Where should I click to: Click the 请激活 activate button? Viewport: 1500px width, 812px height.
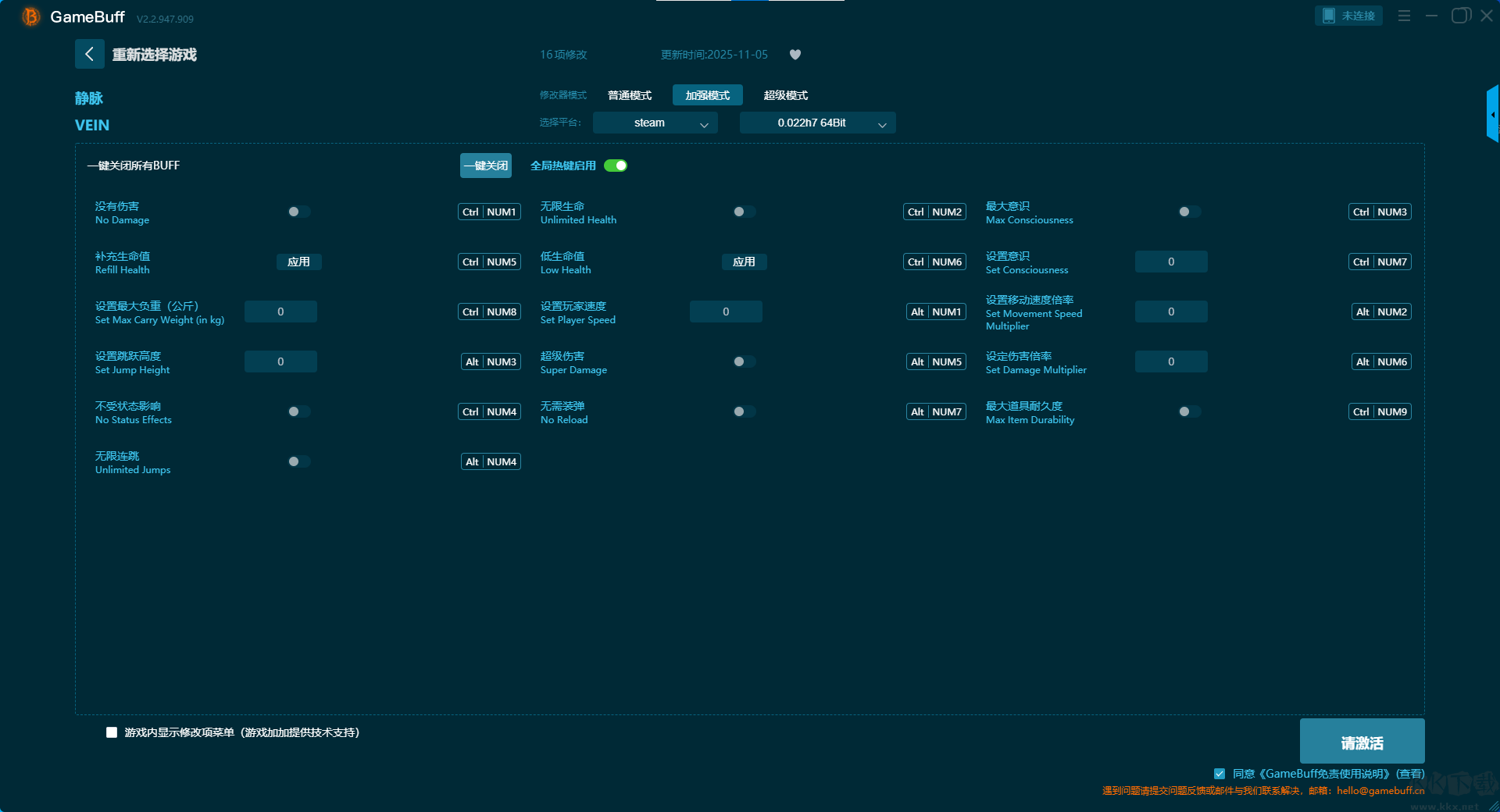point(1362,742)
